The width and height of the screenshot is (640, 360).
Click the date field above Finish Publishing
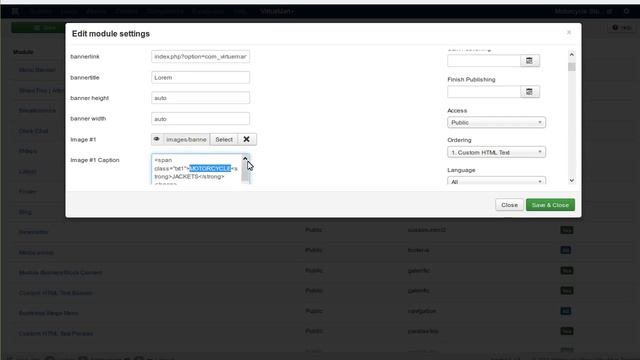pyautogui.click(x=484, y=61)
